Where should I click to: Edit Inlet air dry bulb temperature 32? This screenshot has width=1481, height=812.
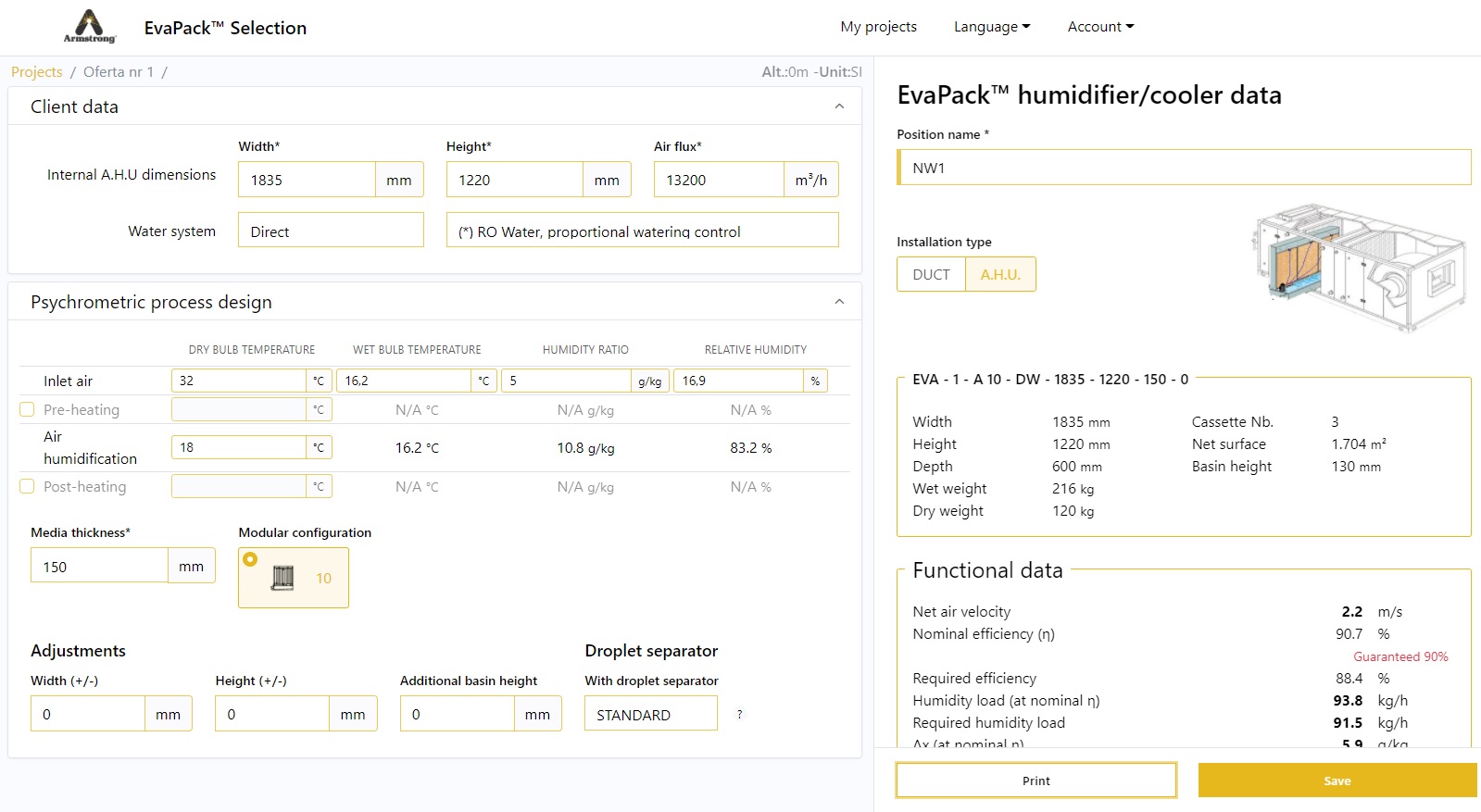[238, 381]
